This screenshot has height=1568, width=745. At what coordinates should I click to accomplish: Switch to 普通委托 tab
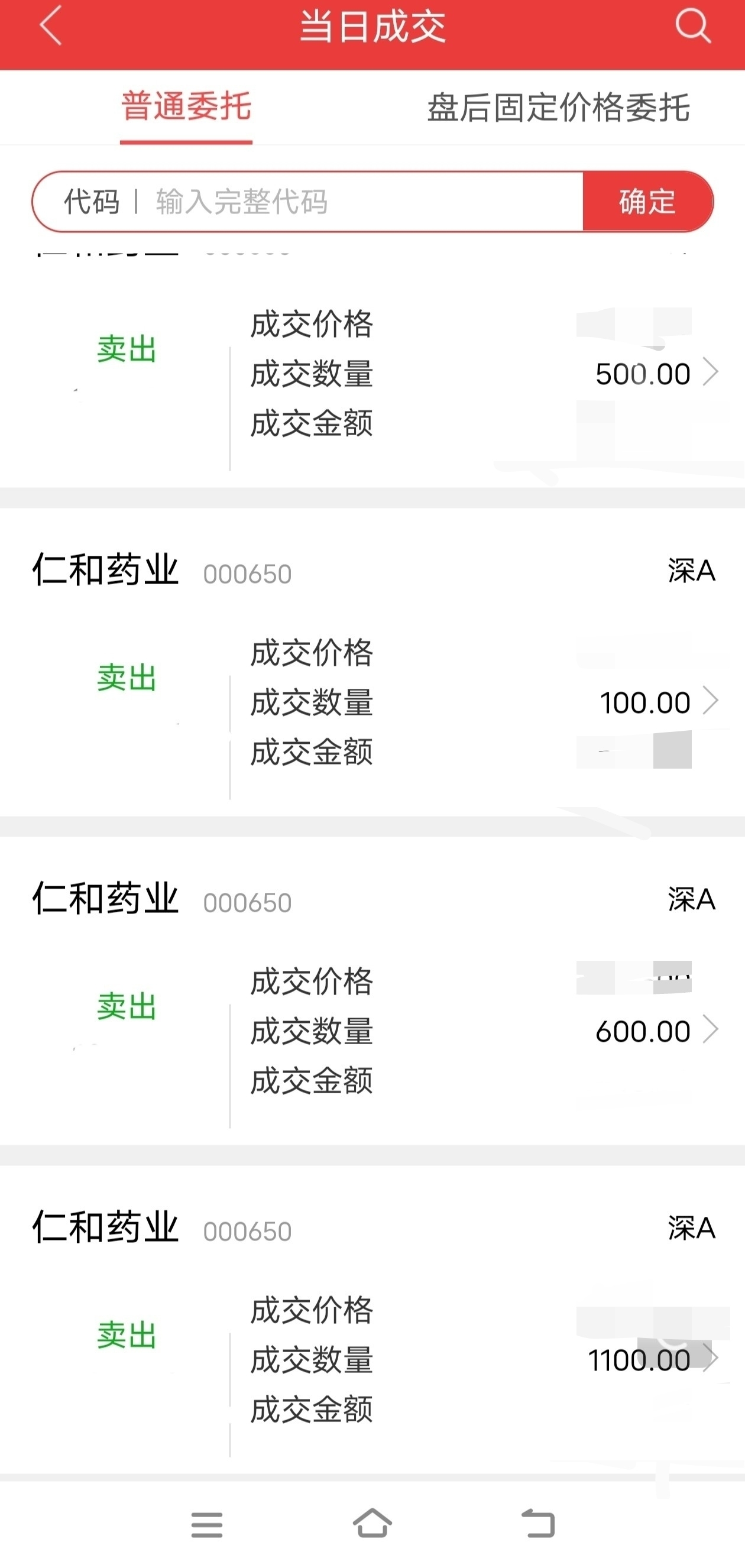pos(186,106)
